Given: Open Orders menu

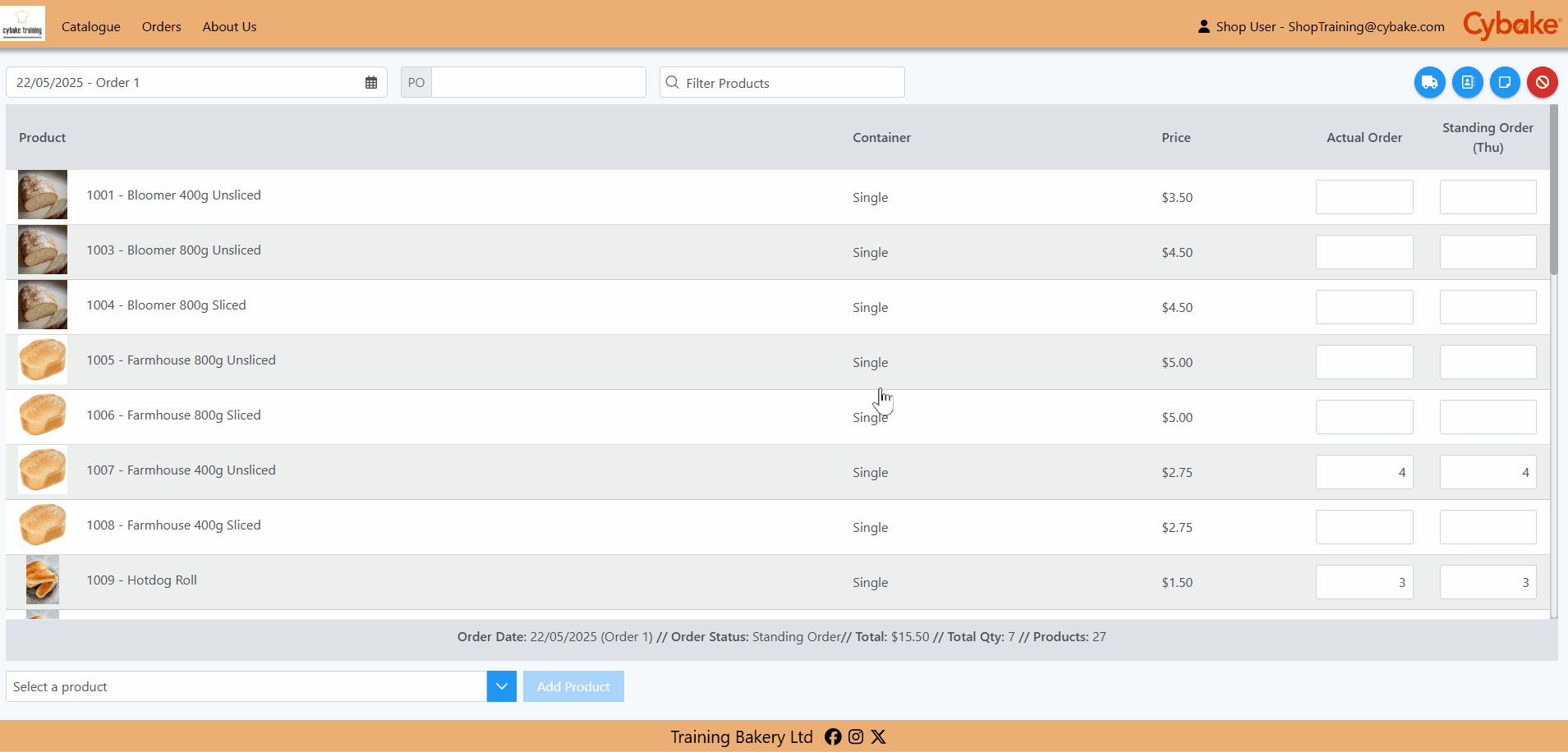Looking at the screenshot, I should [x=162, y=26].
